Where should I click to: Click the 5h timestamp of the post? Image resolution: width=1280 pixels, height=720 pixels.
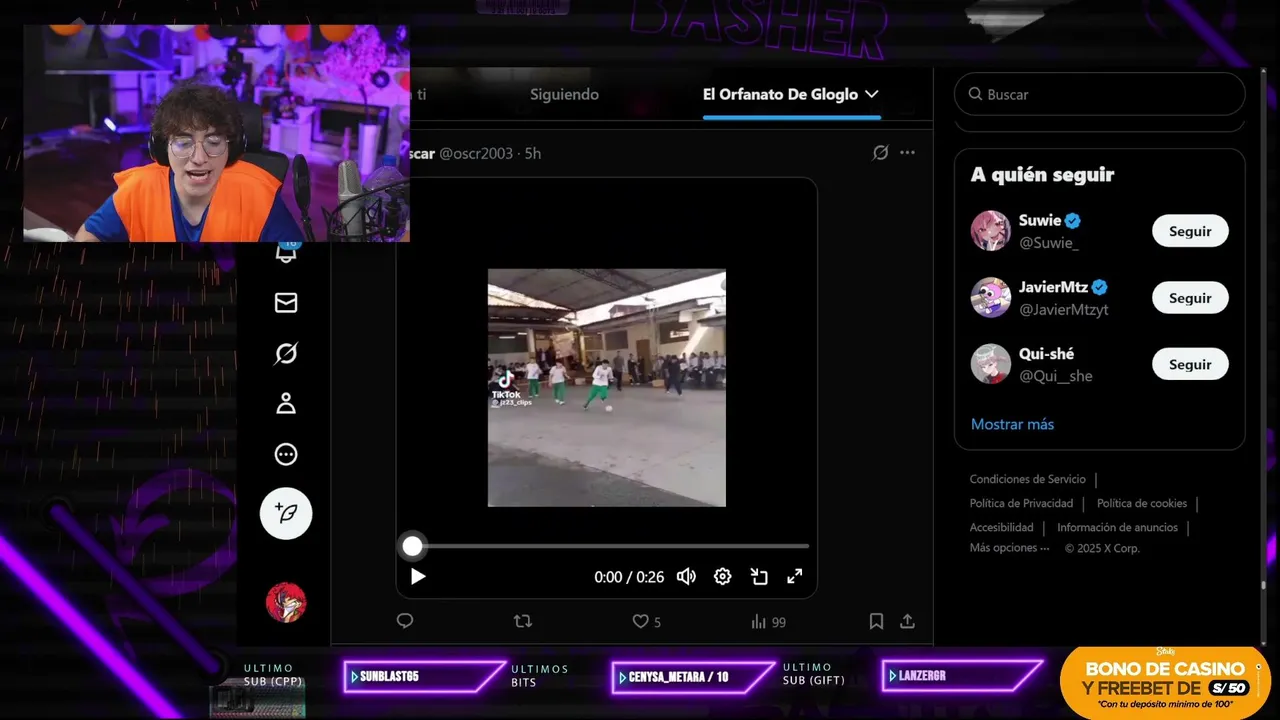pos(533,153)
